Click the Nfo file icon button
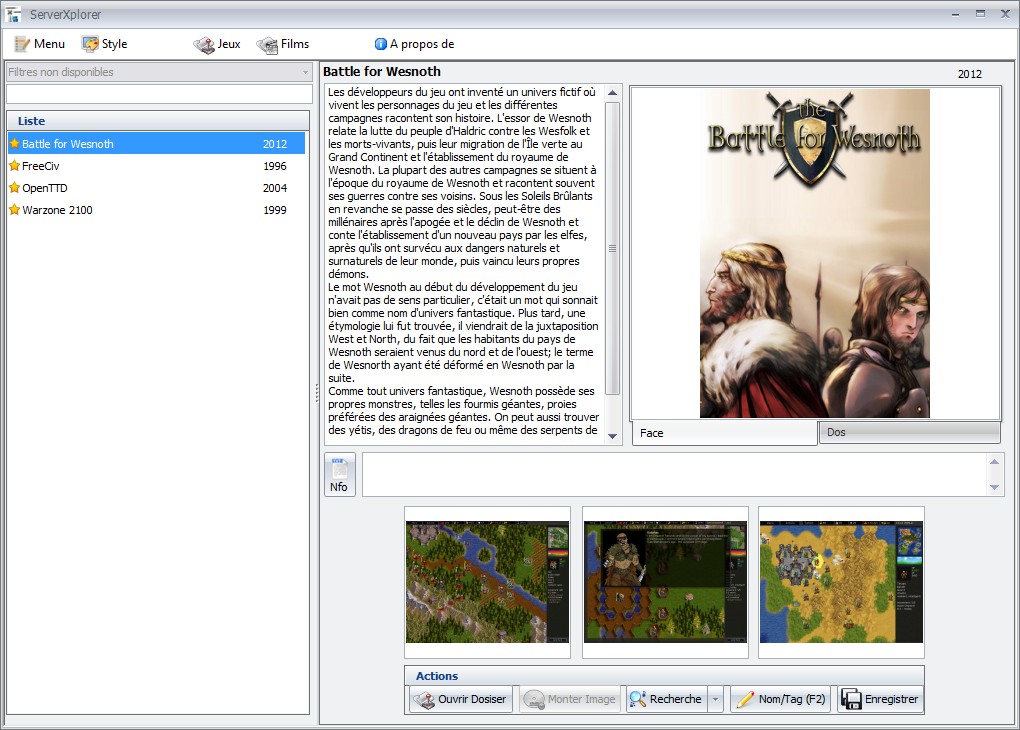The width and height of the screenshot is (1020, 730). click(x=340, y=475)
